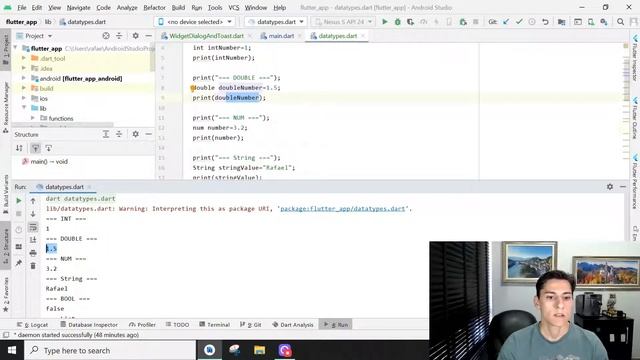Open the VCS menu
Viewport: 640px width, 360px height.
pos(233,7)
